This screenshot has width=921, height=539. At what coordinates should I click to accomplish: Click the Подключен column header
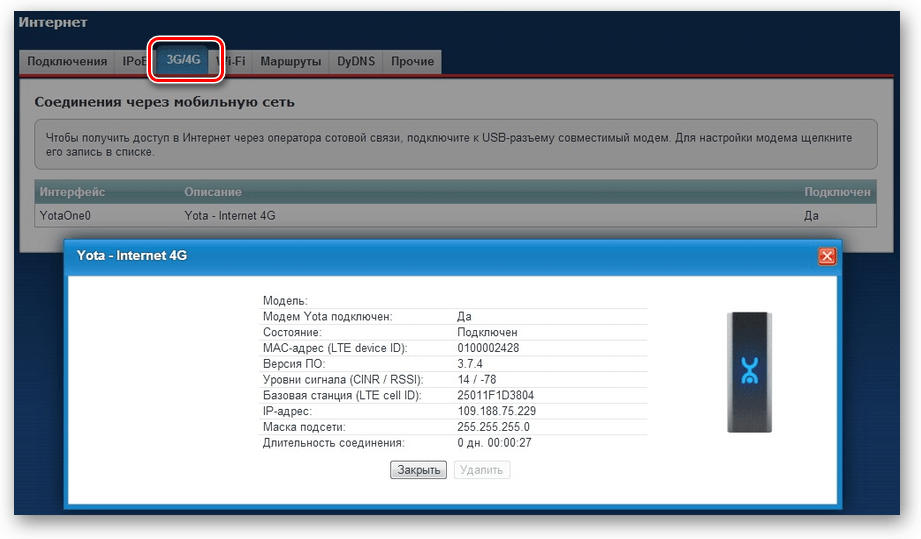837,192
